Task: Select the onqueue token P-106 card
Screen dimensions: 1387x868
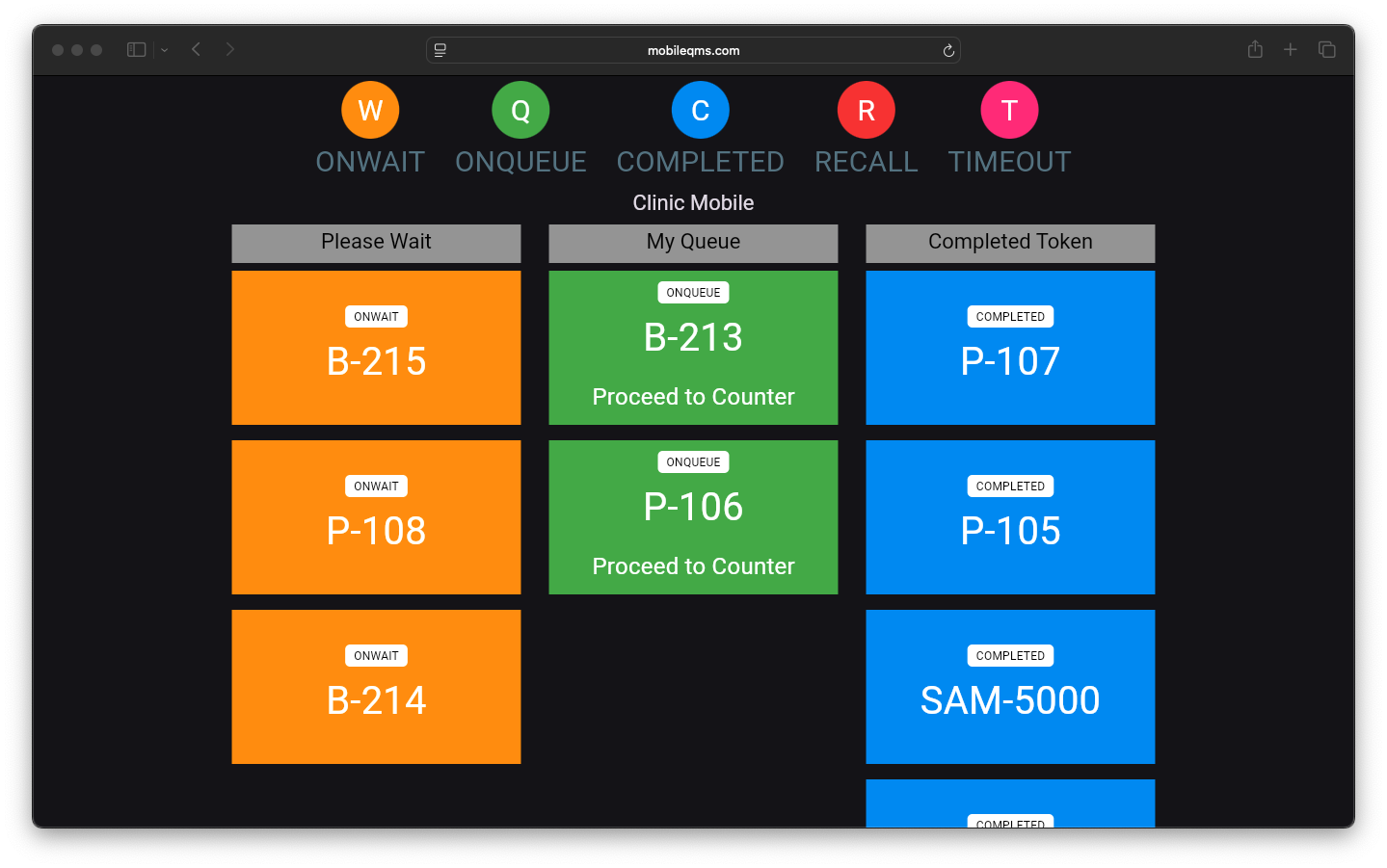Action: tap(693, 517)
